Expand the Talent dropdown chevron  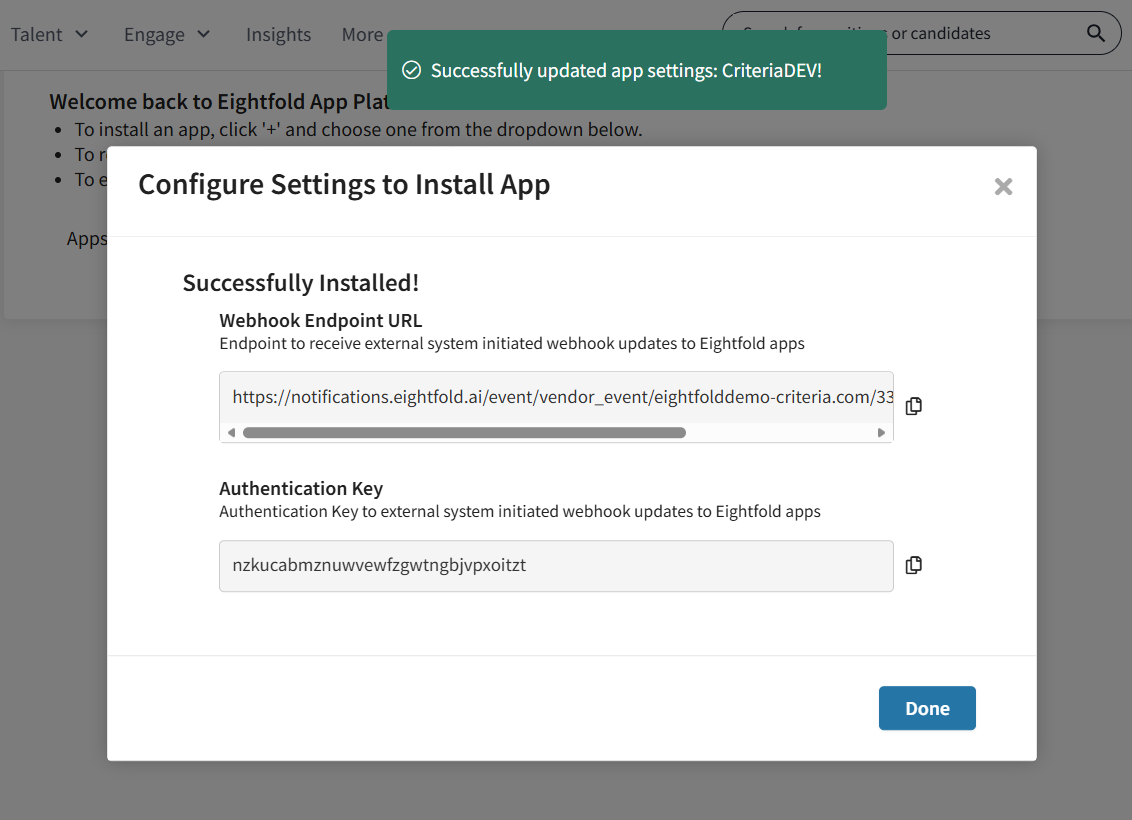(x=82, y=34)
